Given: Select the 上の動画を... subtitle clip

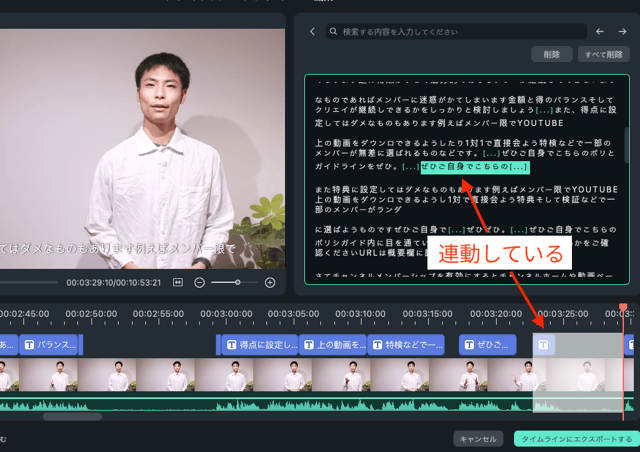Looking at the screenshot, I should (x=333, y=345).
